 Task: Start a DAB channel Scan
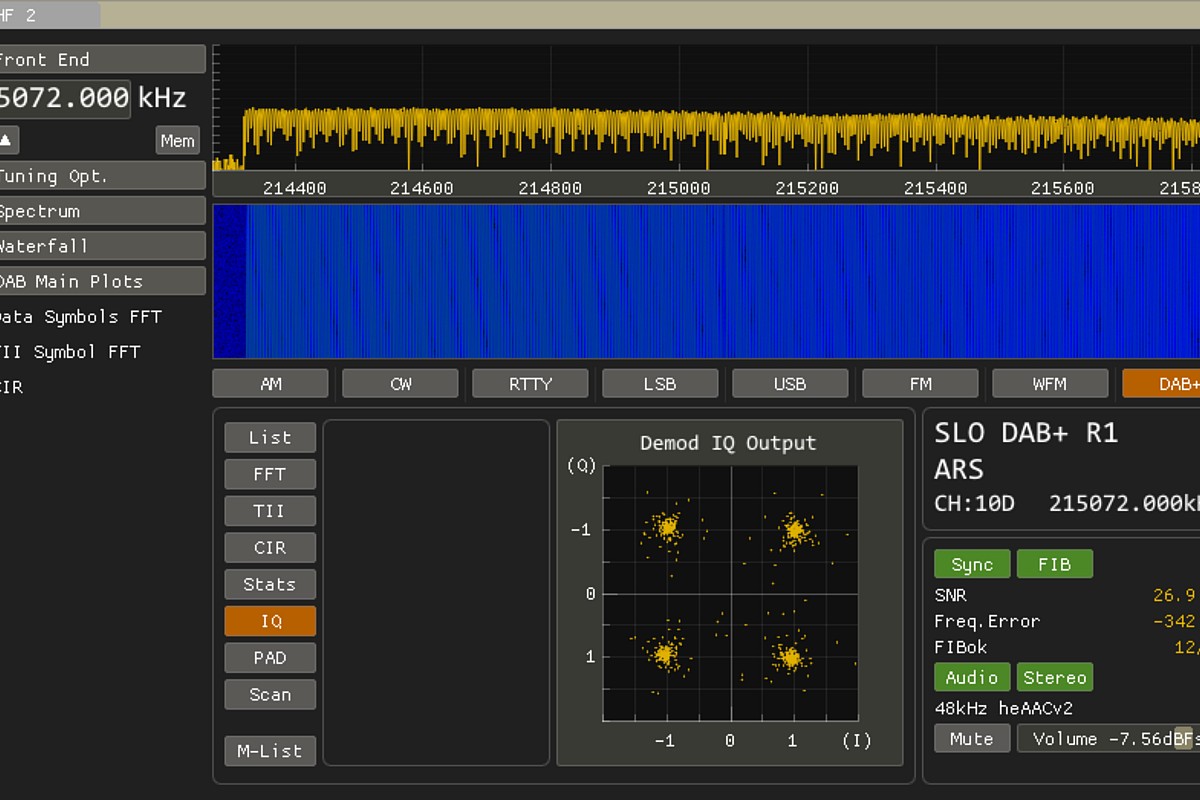tap(270, 694)
